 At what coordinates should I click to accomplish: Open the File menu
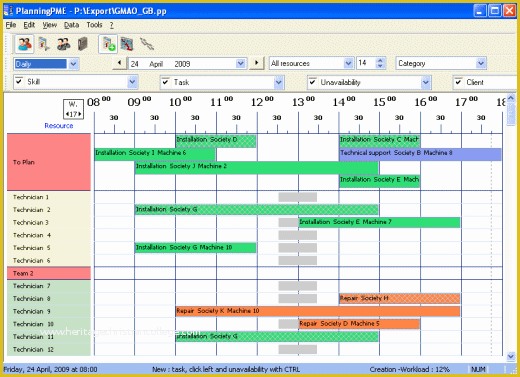pos(11,25)
